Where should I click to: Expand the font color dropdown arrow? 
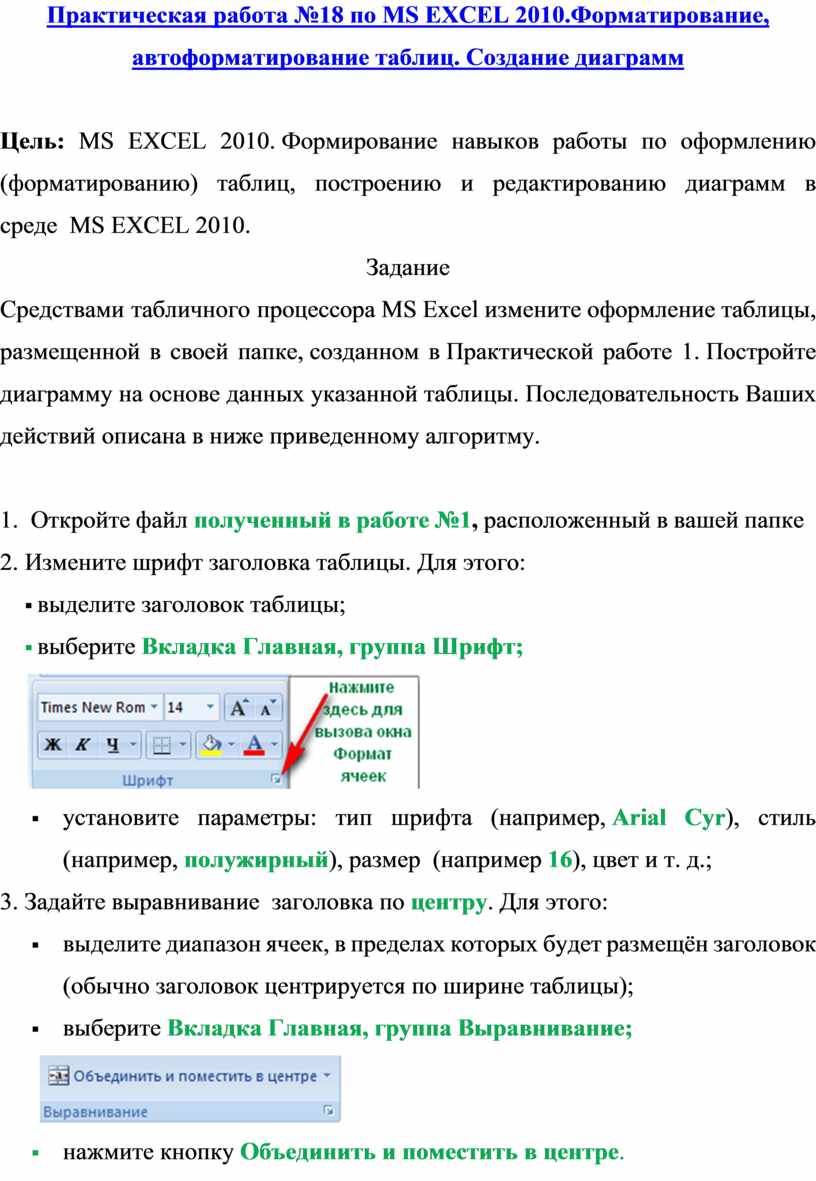(274, 745)
